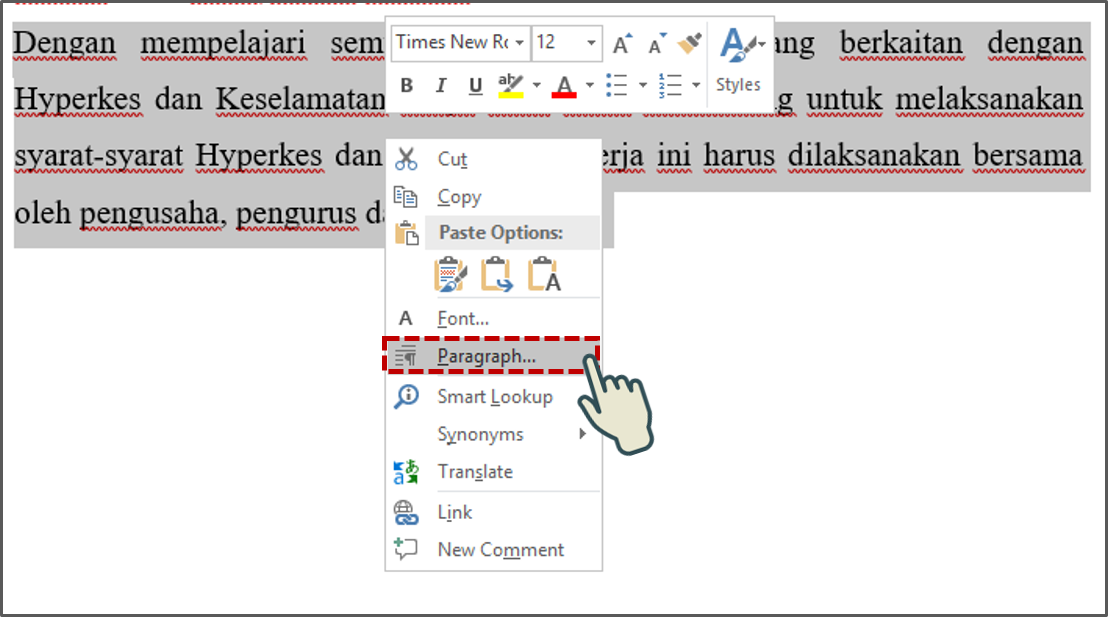Choose the Keep Source Formatting paste option

tap(449, 273)
